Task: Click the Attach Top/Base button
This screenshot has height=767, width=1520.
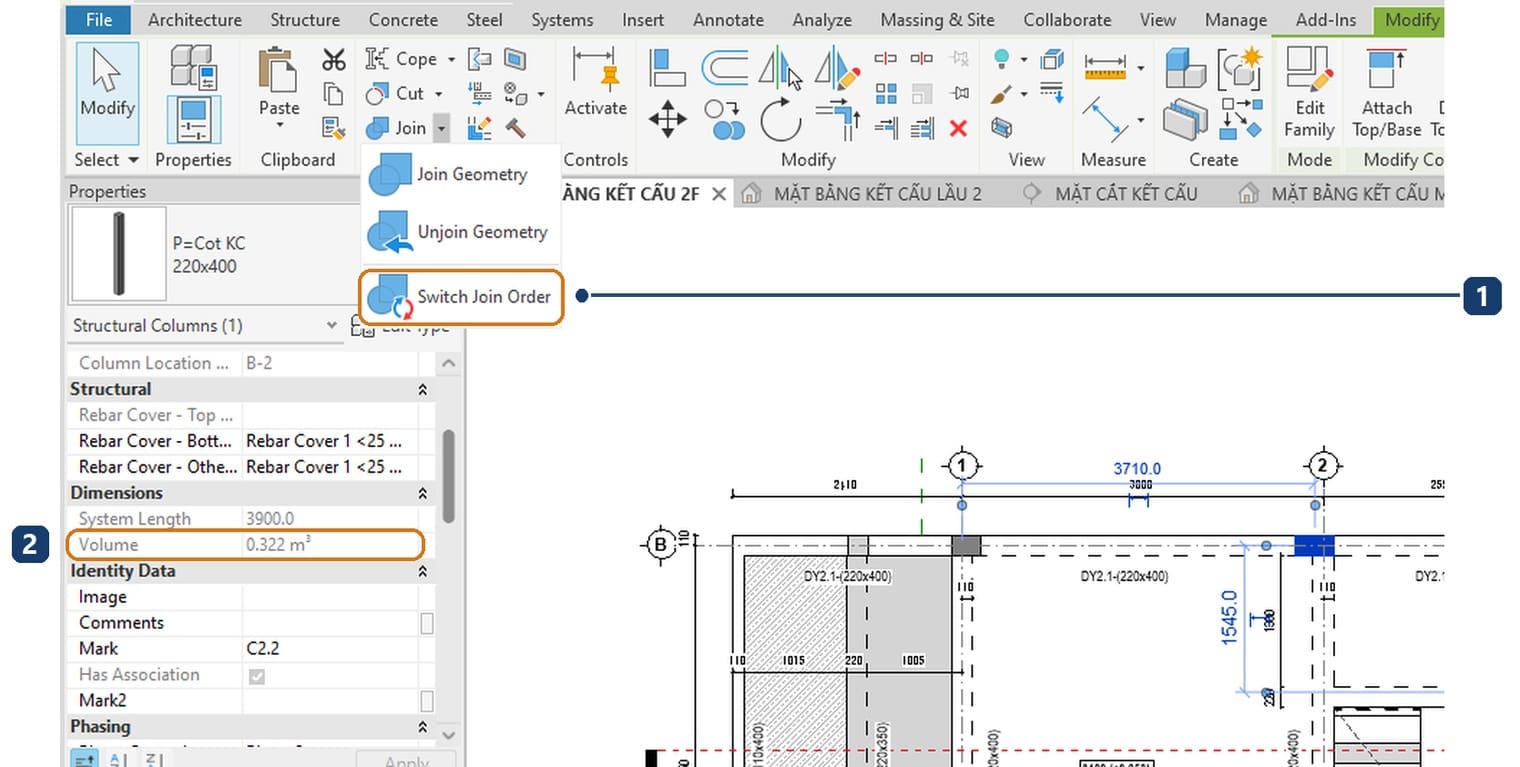Action: pos(1386,93)
